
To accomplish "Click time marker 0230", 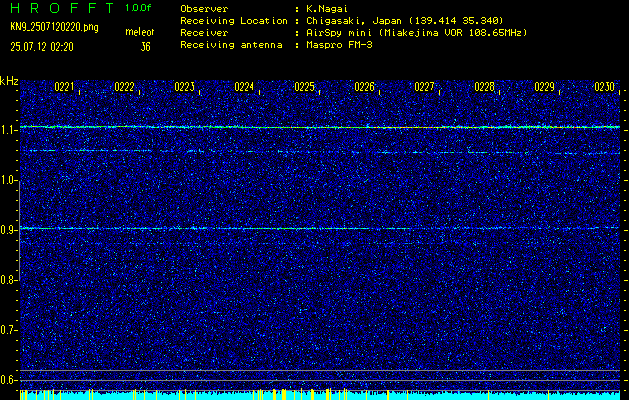I will [605, 87].
